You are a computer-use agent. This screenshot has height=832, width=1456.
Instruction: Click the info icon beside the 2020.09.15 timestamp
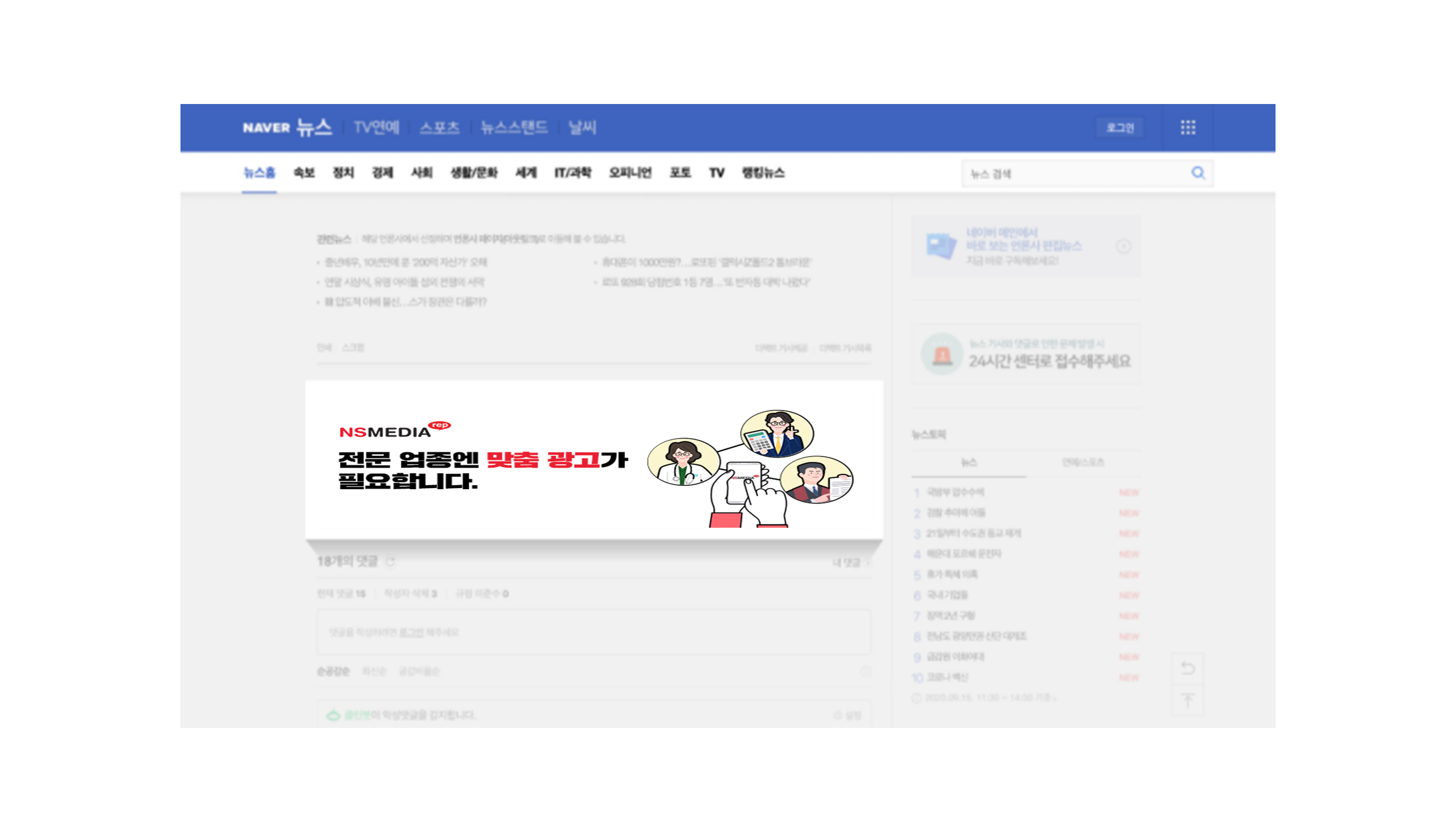917,698
